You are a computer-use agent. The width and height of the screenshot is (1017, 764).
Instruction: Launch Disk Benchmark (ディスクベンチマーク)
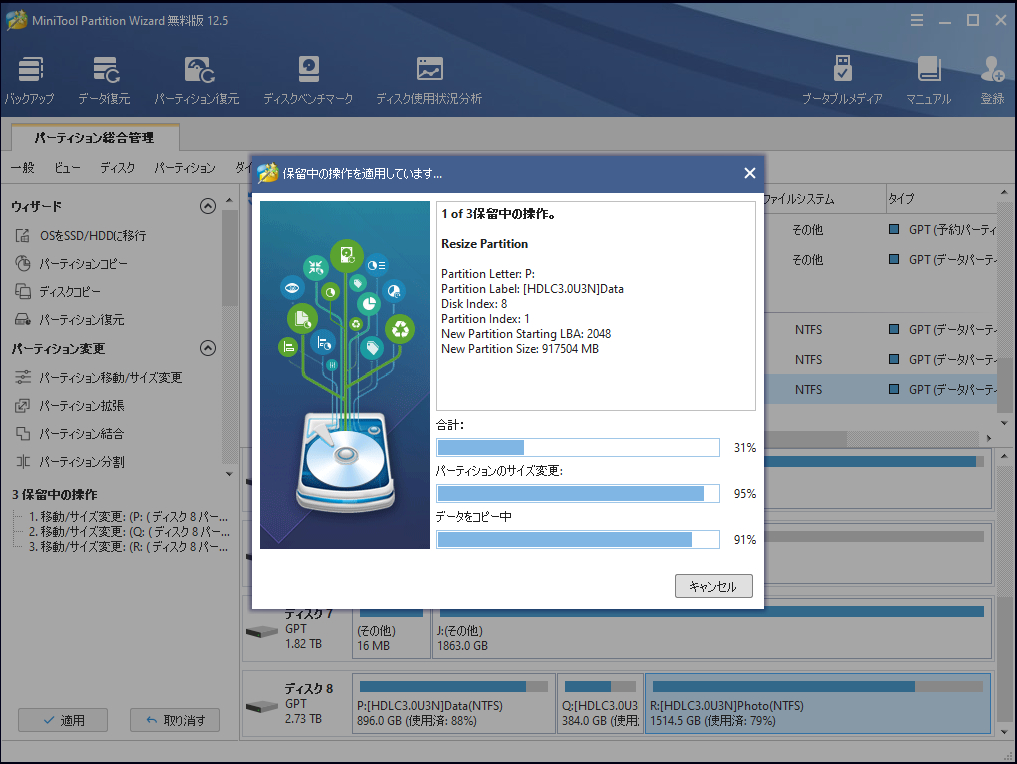[308, 80]
